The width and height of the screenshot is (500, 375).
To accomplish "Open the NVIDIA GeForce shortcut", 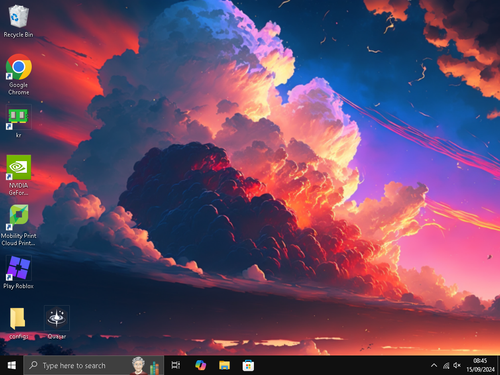I will (x=18, y=175).
